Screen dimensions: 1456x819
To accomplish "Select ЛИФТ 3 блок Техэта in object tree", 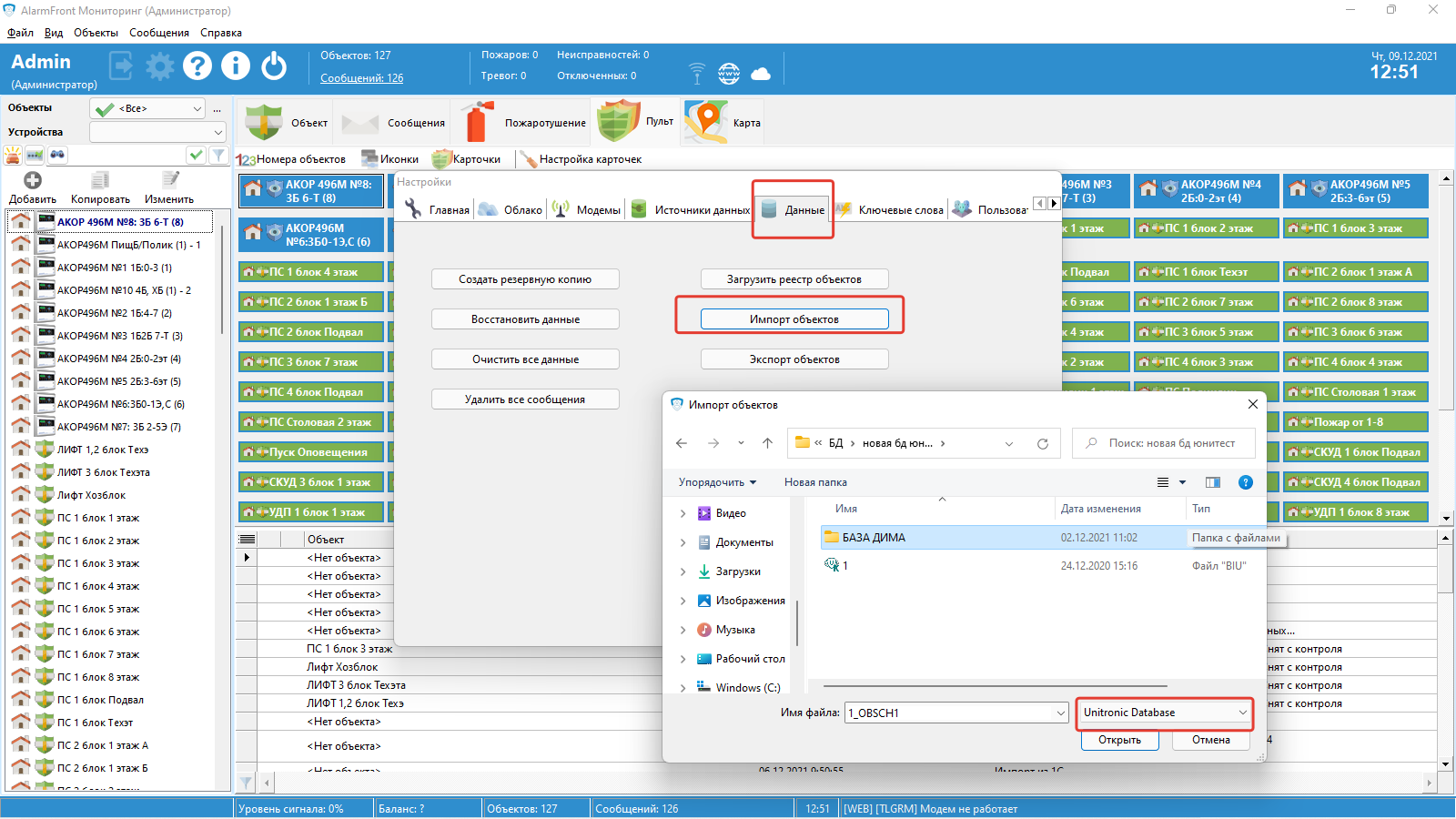I will [x=103, y=472].
